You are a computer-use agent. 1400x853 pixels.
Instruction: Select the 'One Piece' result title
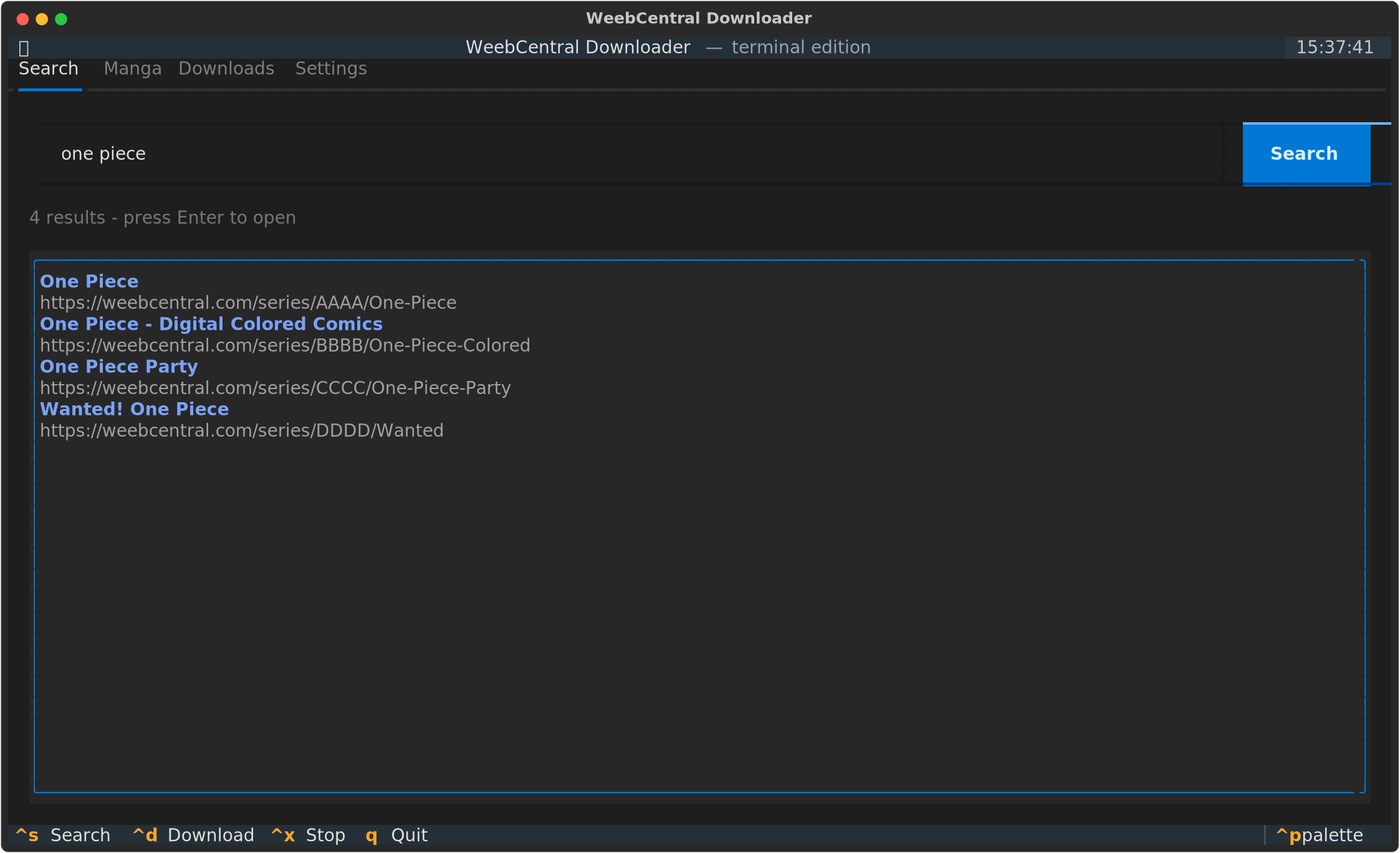(x=89, y=281)
